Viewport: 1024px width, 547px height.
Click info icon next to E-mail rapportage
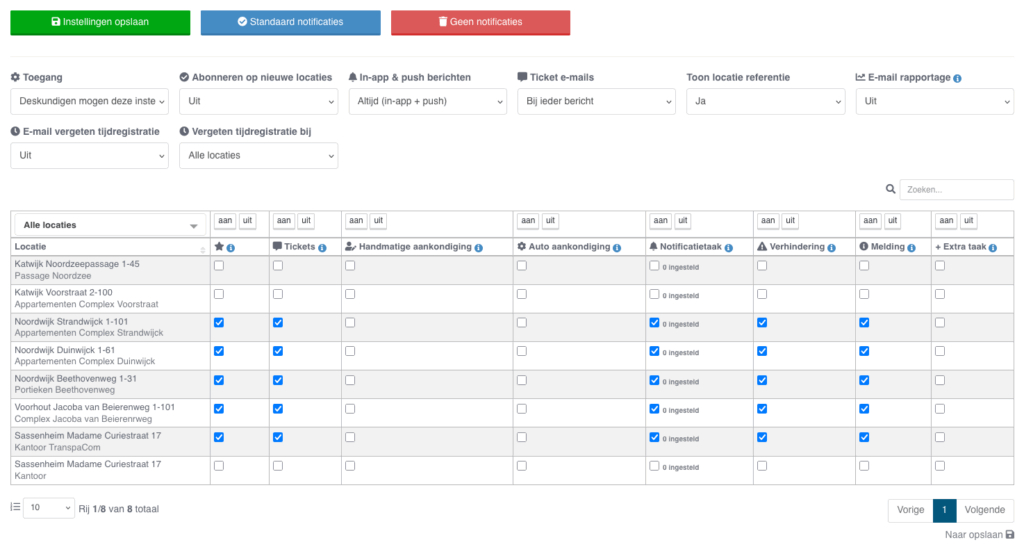pyautogui.click(x=958, y=78)
